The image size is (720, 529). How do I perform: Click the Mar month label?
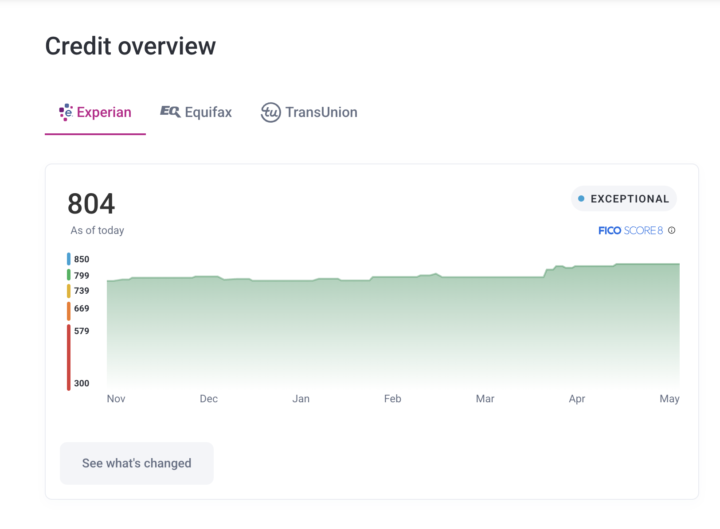485,399
